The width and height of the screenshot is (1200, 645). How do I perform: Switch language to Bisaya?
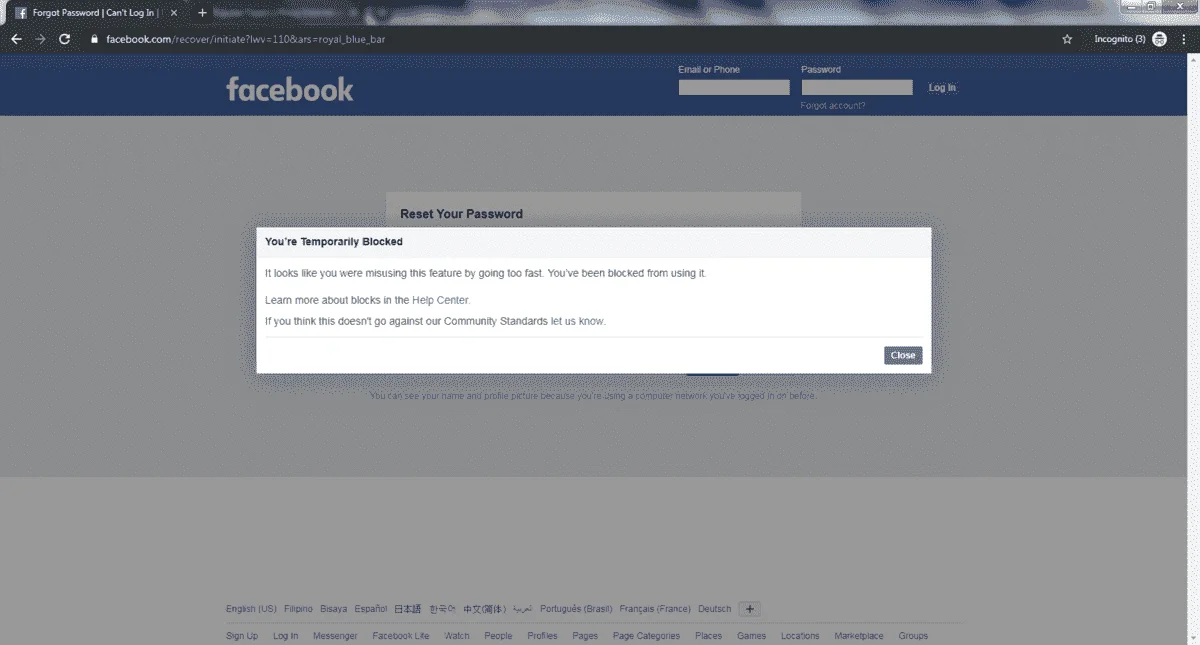(334, 609)
